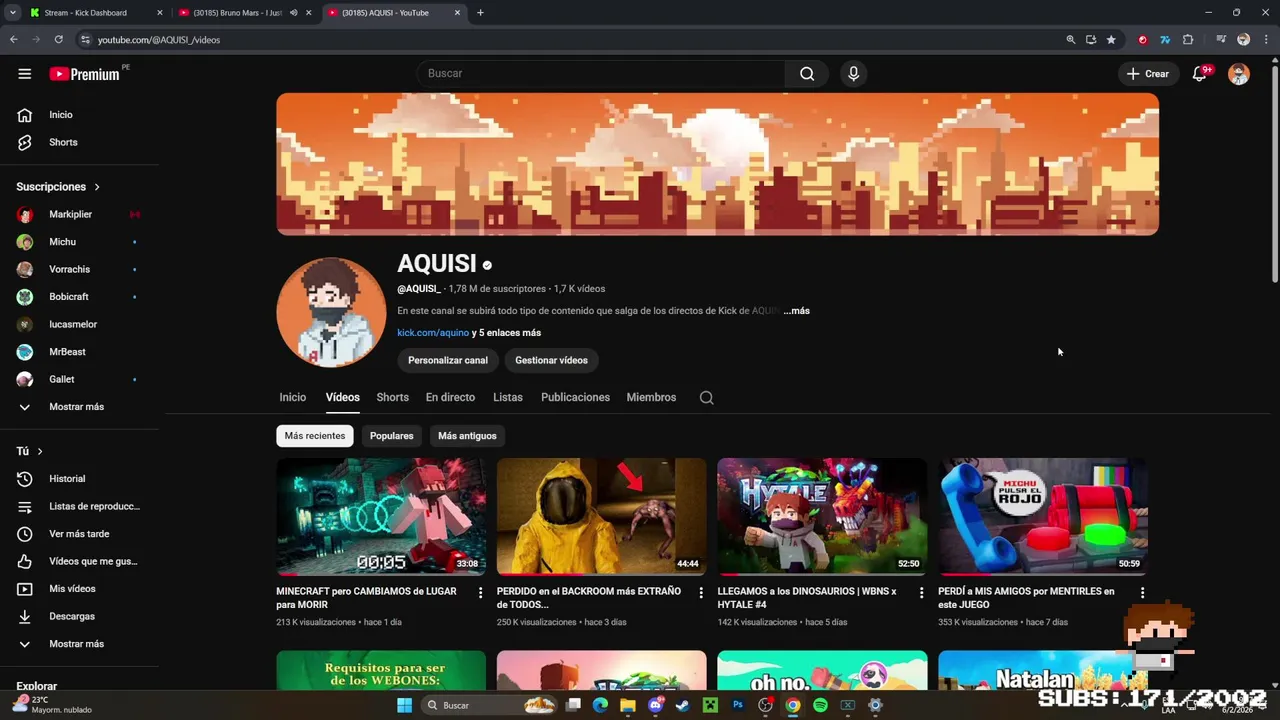Switch to the Miembros tab
This screenshot has width=1280, height=720.
point(651,397)
